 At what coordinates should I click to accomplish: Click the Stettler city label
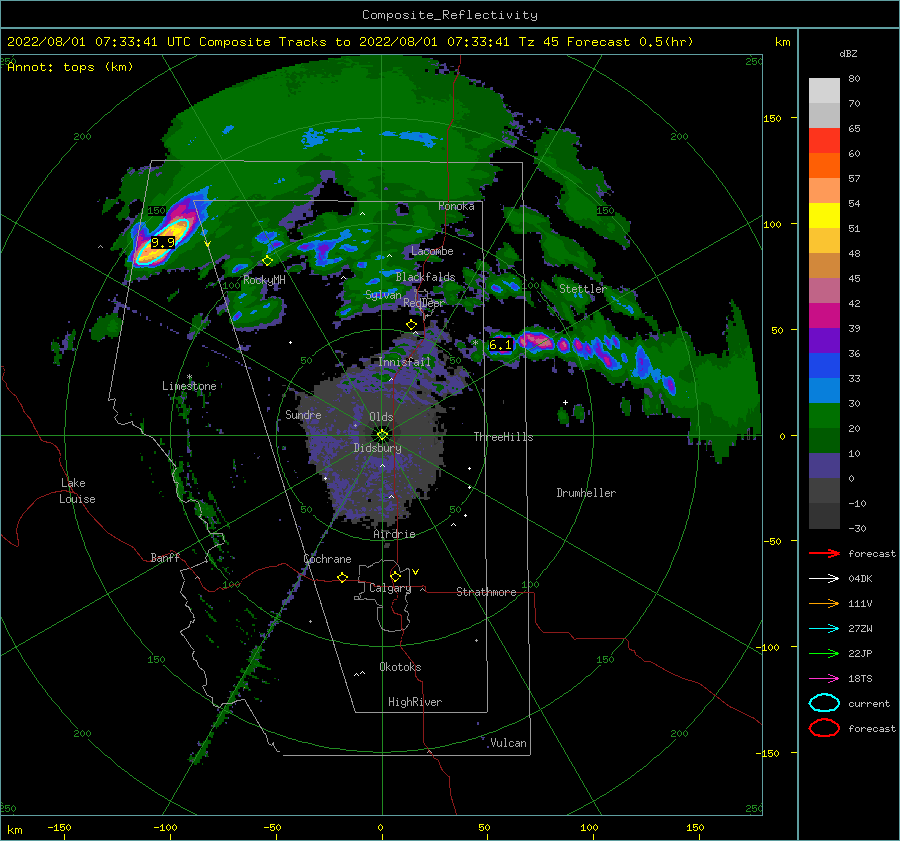[x=583, y=289]
